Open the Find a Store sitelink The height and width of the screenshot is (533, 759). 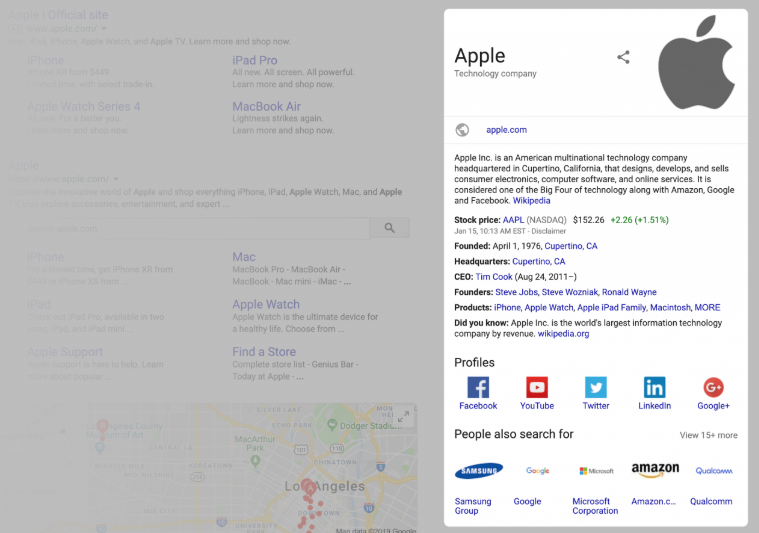[264, 351]
